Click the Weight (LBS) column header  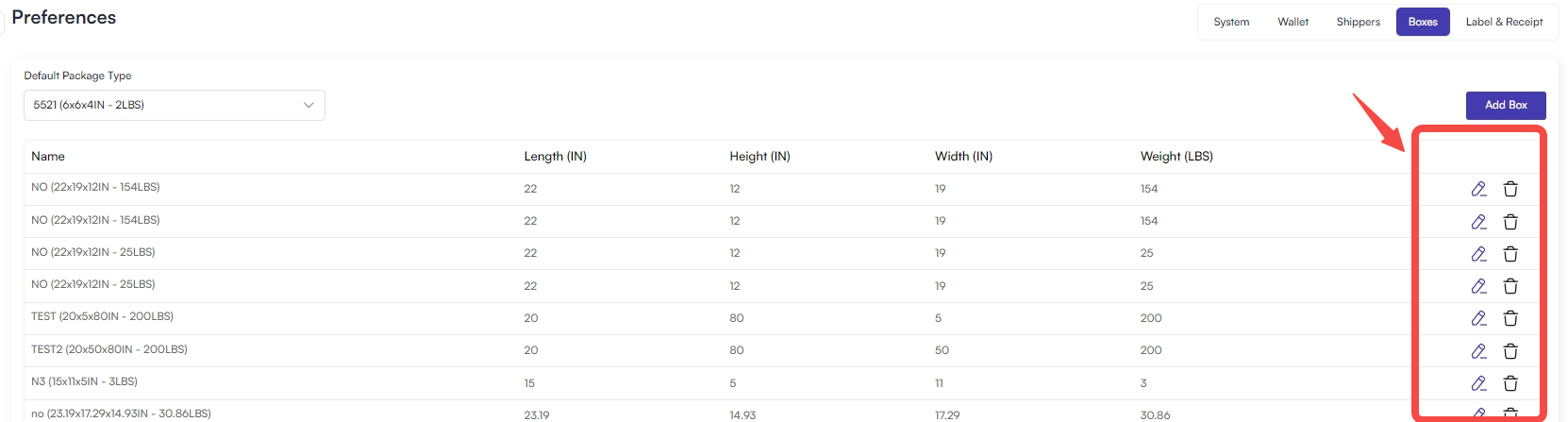tap(1176, 157)
